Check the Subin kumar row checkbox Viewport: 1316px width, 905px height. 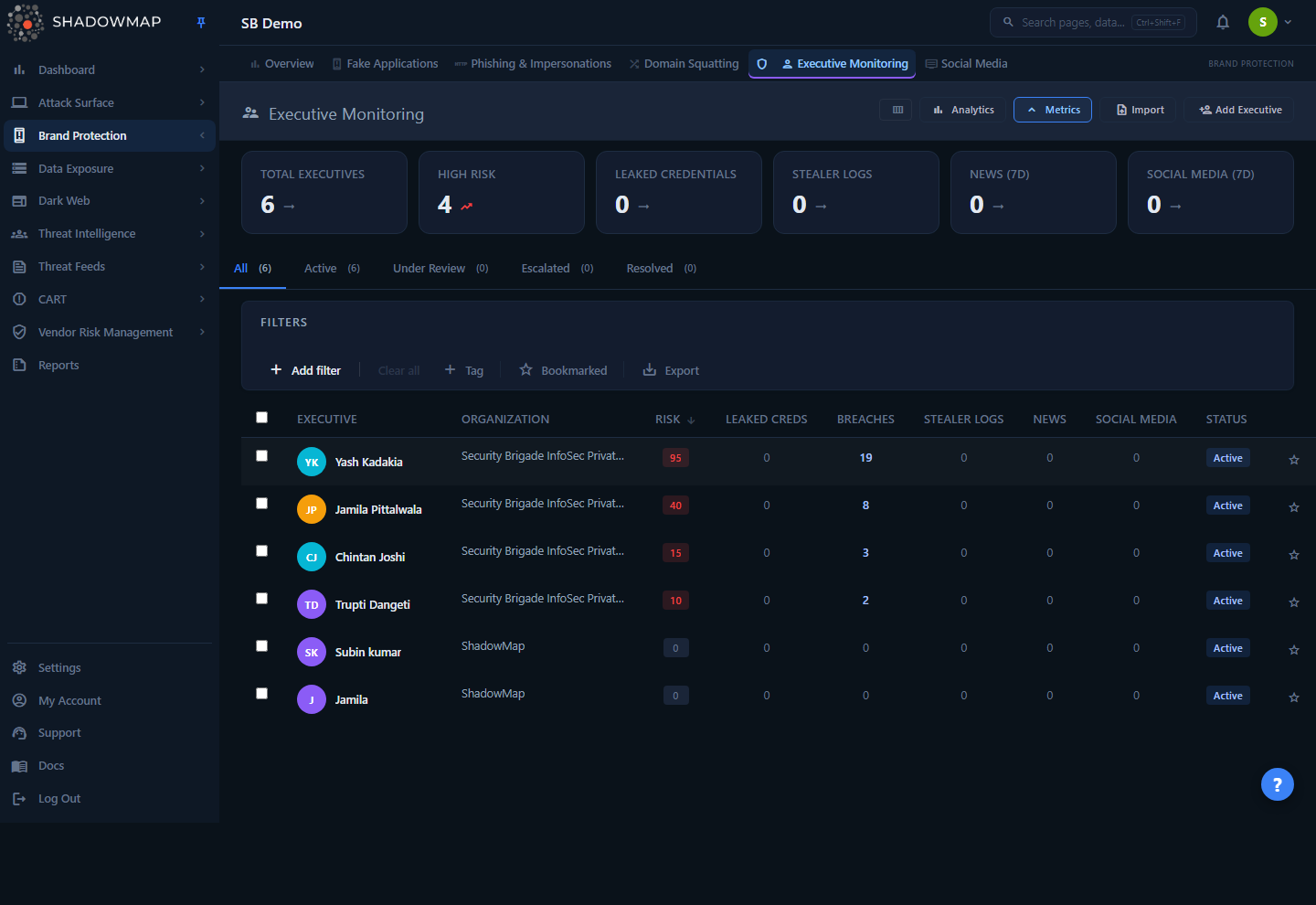click(262, 646)
